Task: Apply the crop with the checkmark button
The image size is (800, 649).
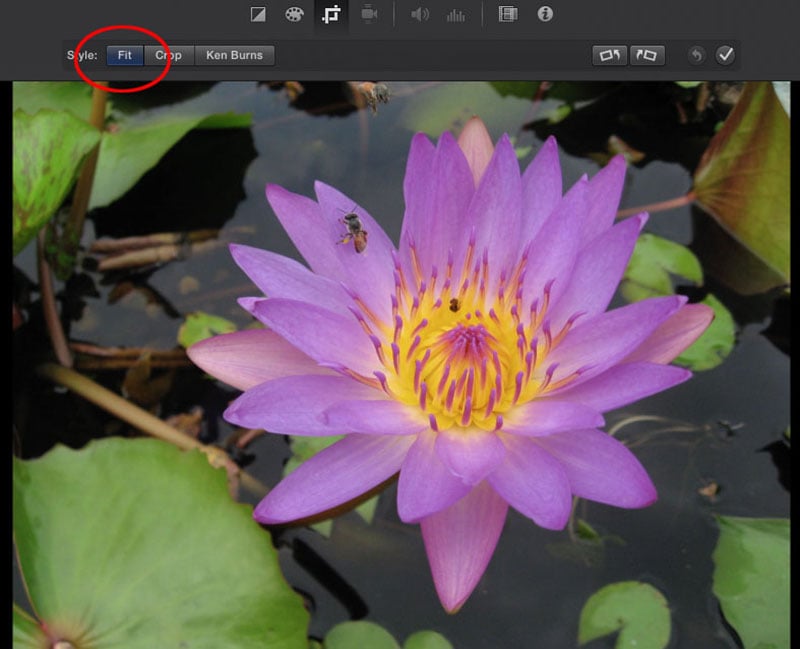Action: tap(725, 55)
